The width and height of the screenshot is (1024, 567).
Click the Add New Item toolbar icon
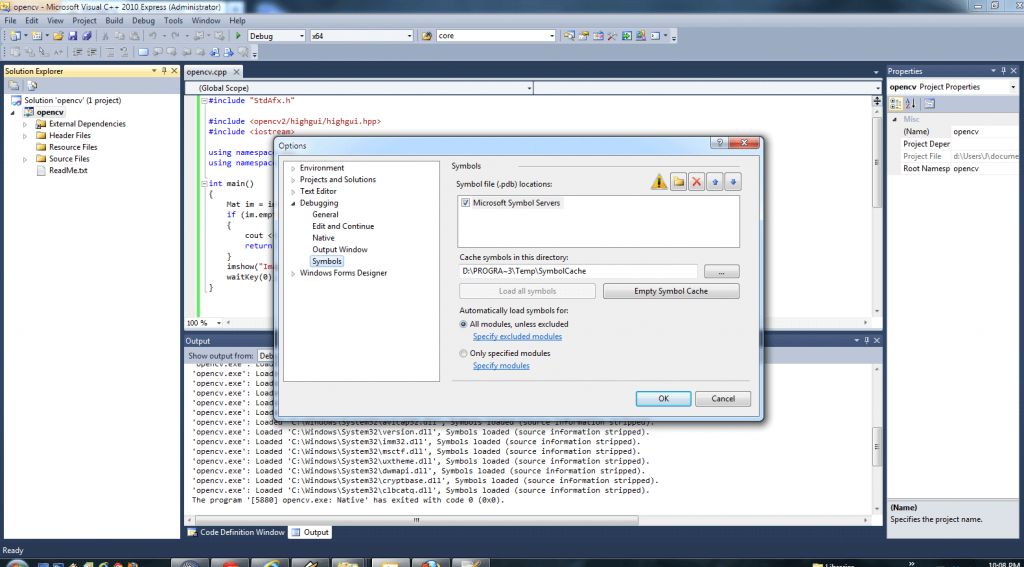tap(37, 36)
